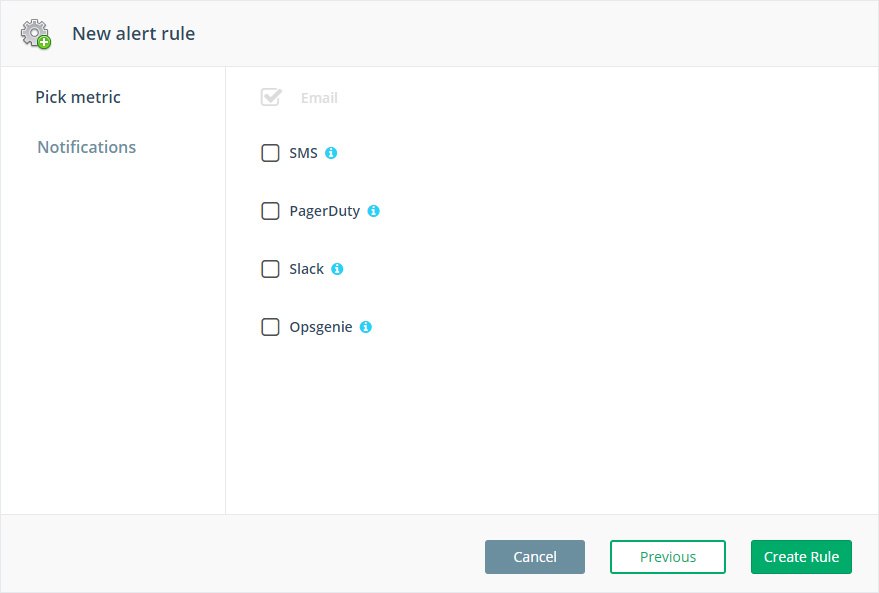The height and width of the screenshot is (593, 879).
Task: Click the Opsgenie label text
Action: click(x=320, y=327)
